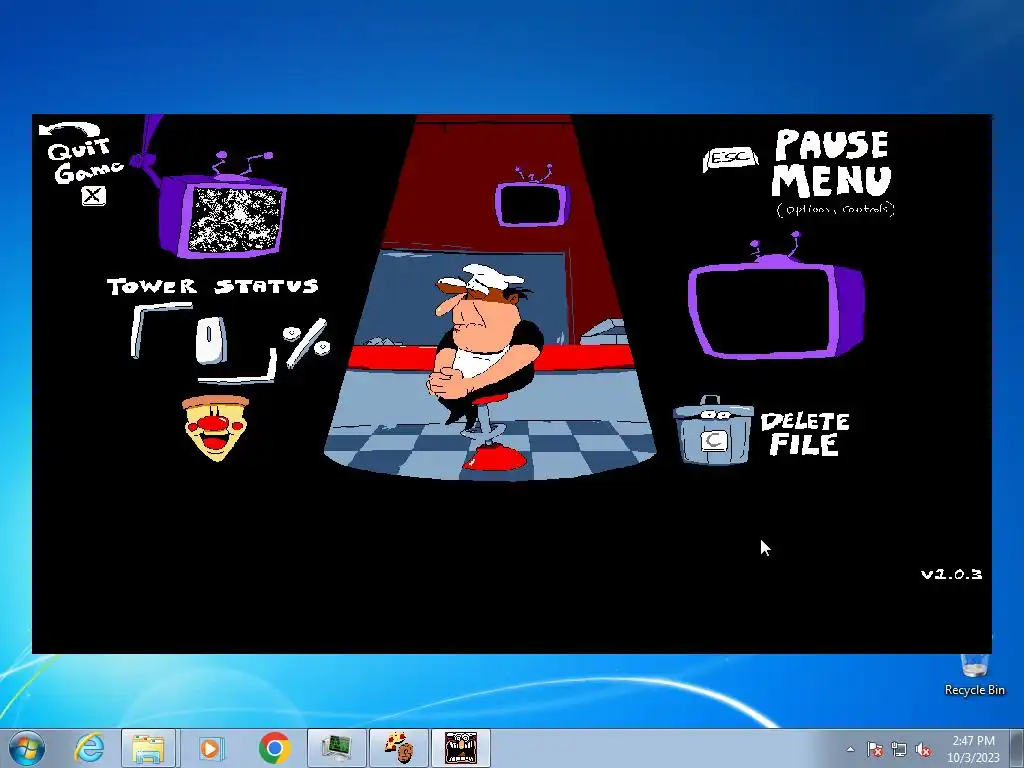The height and width of the screenshot is (768, 1024).
Task: Click the muted volume tray icon
Action: tap(923, 749)
